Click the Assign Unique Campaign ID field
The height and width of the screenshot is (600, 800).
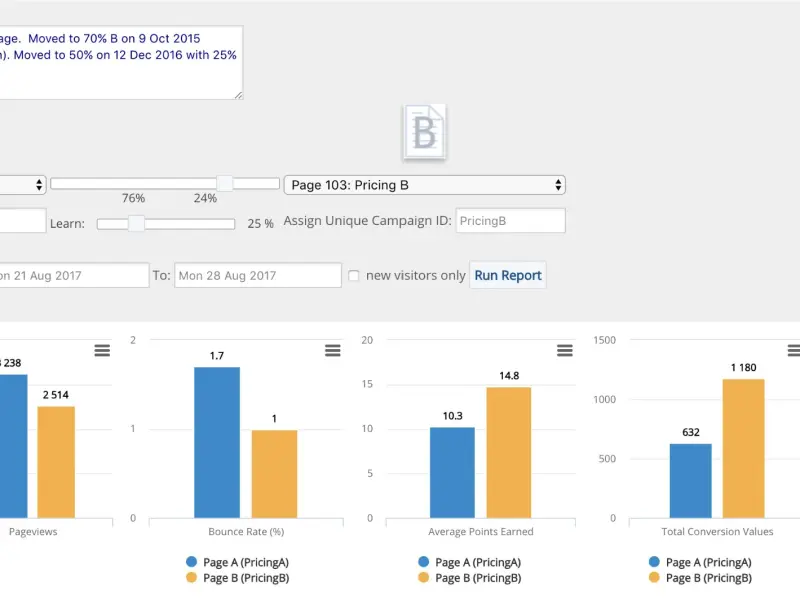point(510,221)
